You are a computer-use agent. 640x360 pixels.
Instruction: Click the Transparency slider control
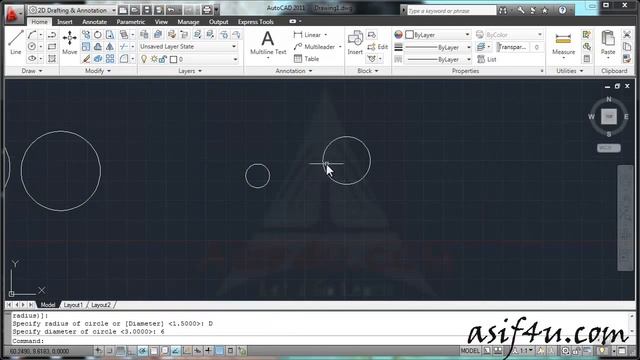pyautogui.click(x=513, y=47)
